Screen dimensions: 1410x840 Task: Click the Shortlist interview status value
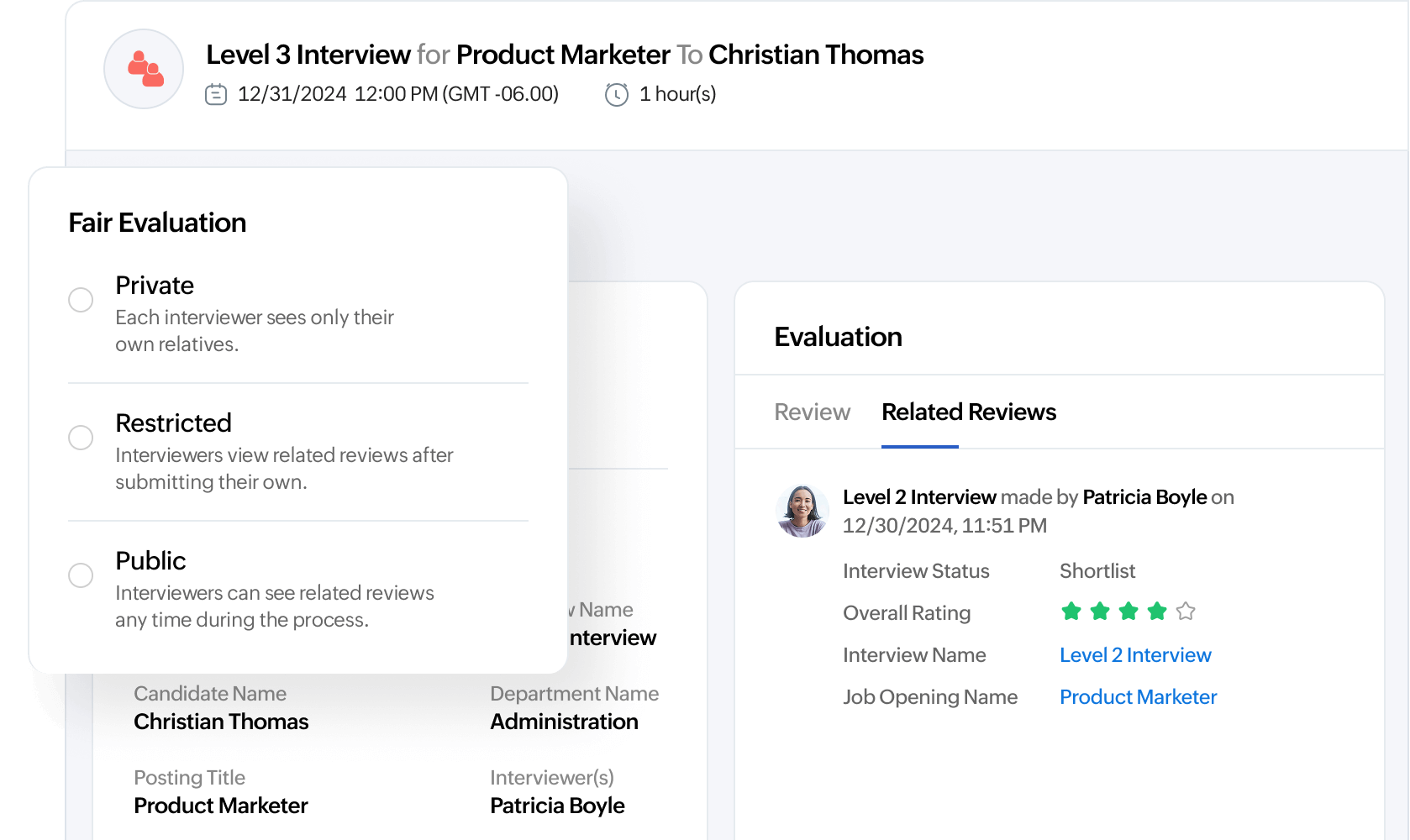coord(1096,570)
